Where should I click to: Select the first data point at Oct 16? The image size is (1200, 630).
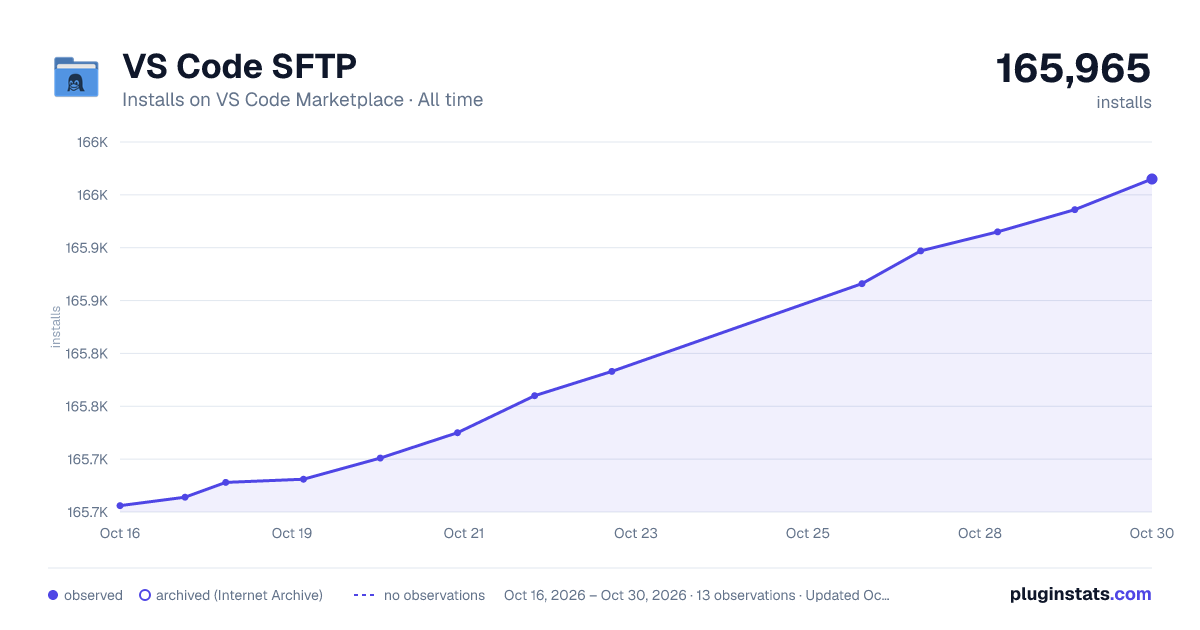pos(120,506)
